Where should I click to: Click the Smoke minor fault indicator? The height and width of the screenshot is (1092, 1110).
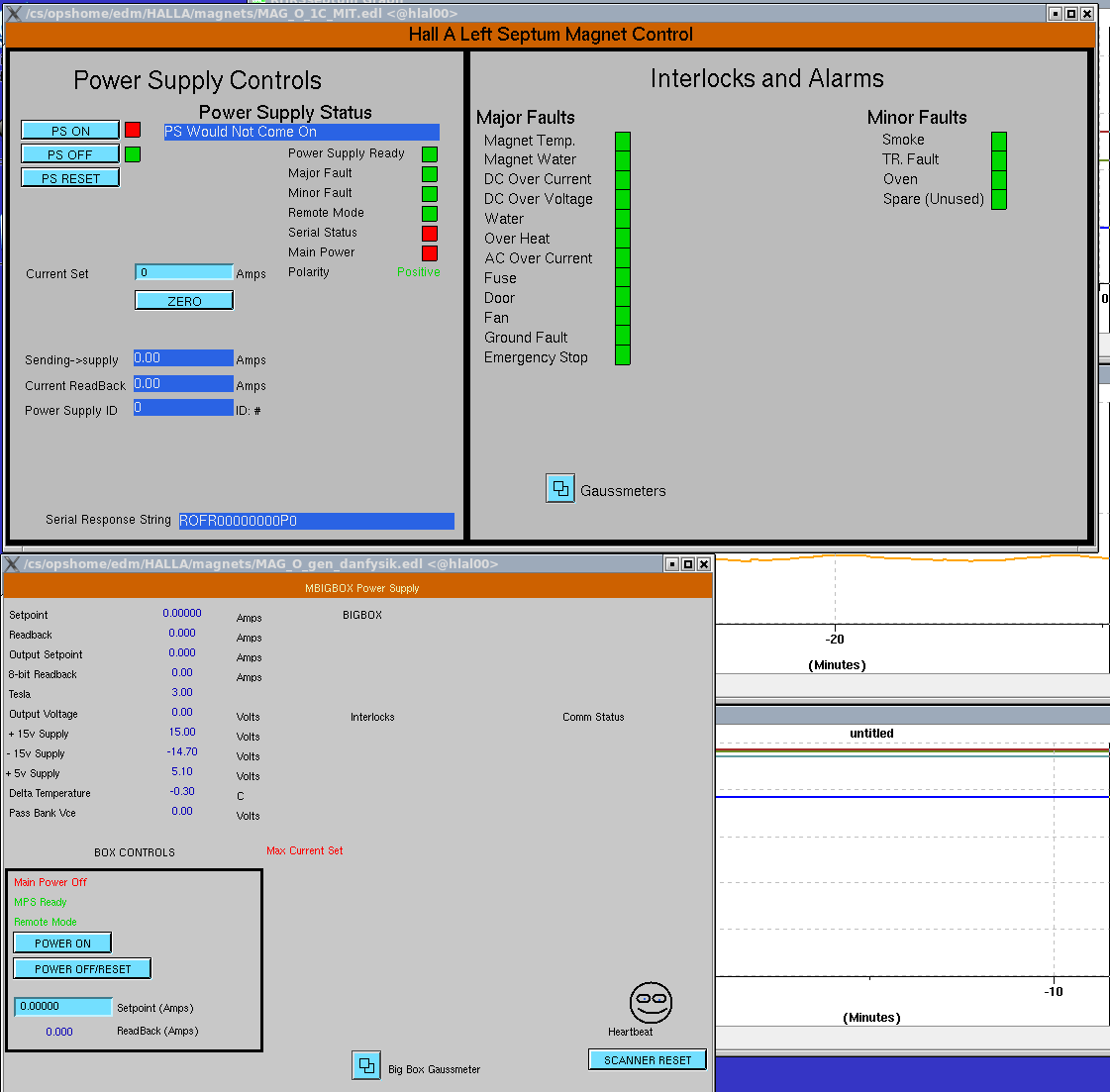tap(999, 142)
